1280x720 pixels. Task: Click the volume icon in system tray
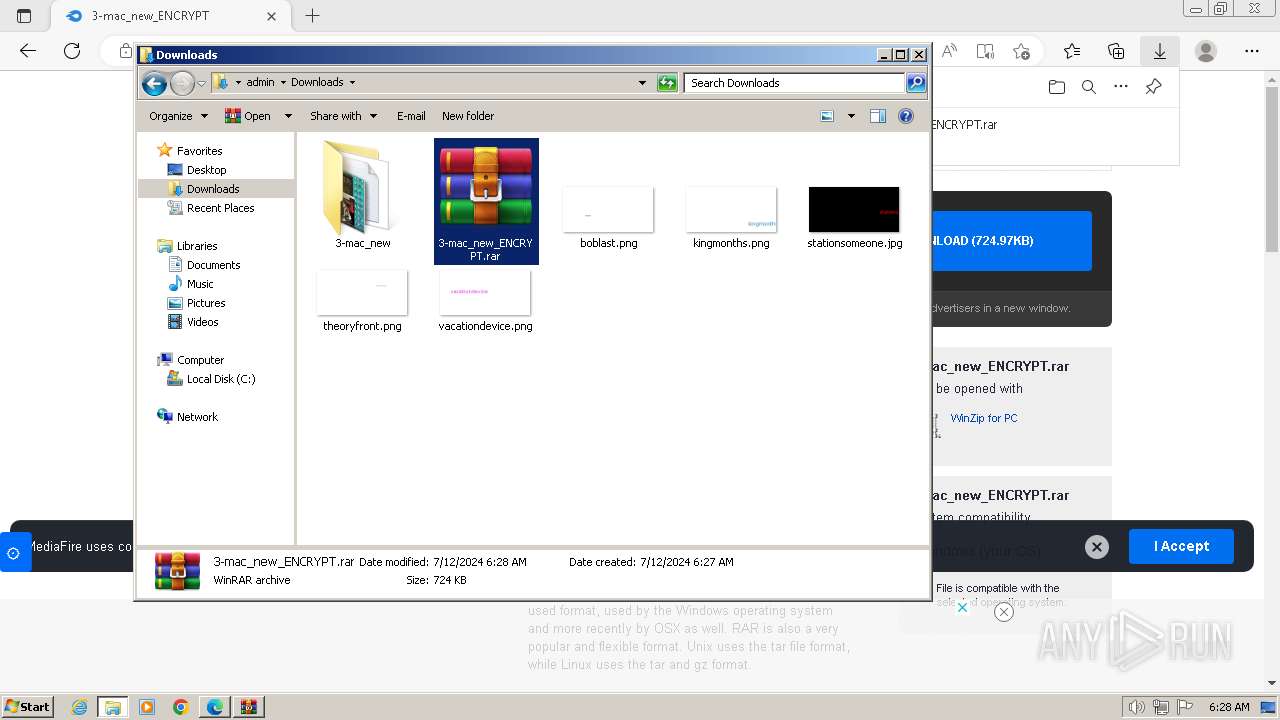[x=1137, y=707]
